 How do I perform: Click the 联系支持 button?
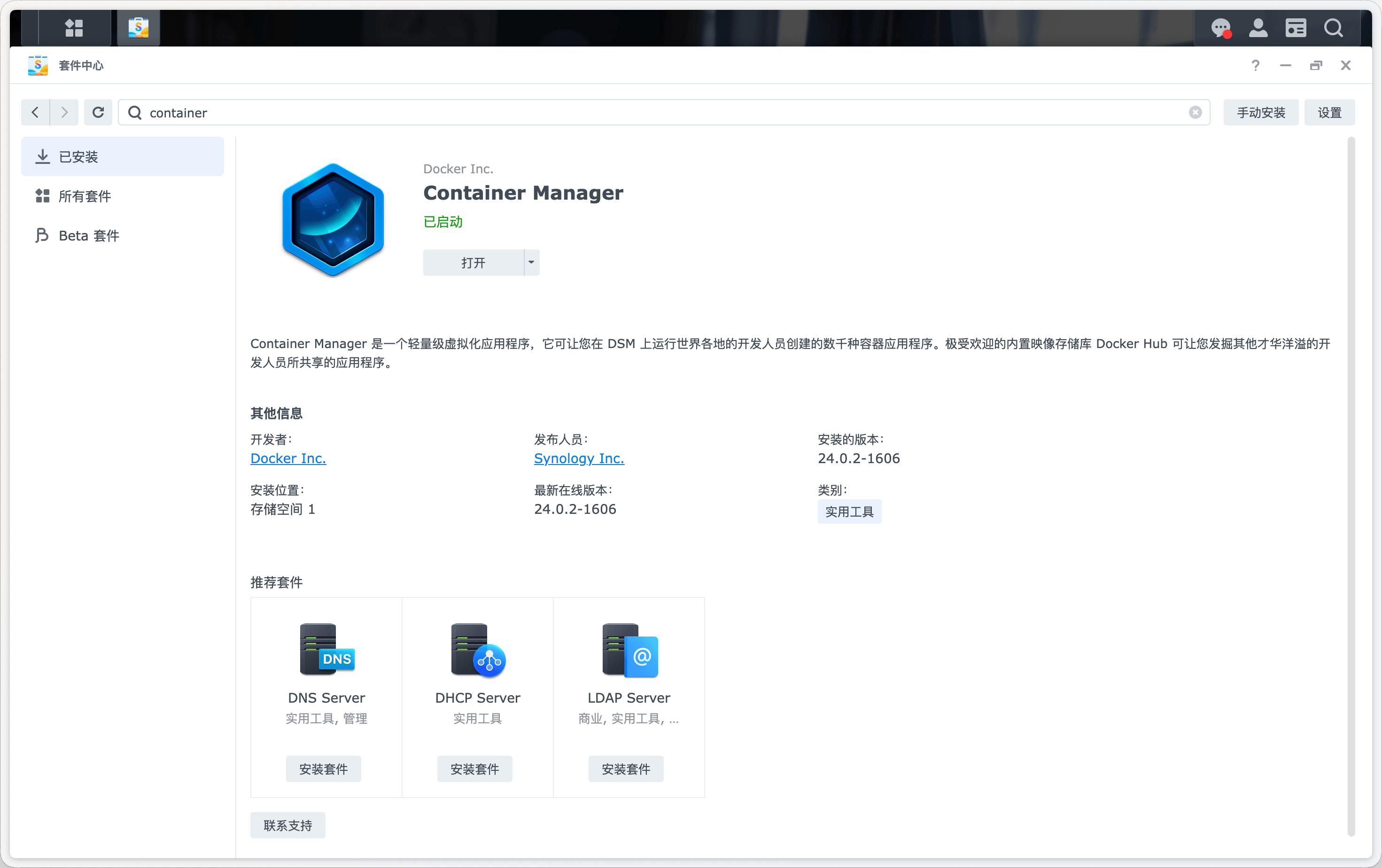(287, 825)
